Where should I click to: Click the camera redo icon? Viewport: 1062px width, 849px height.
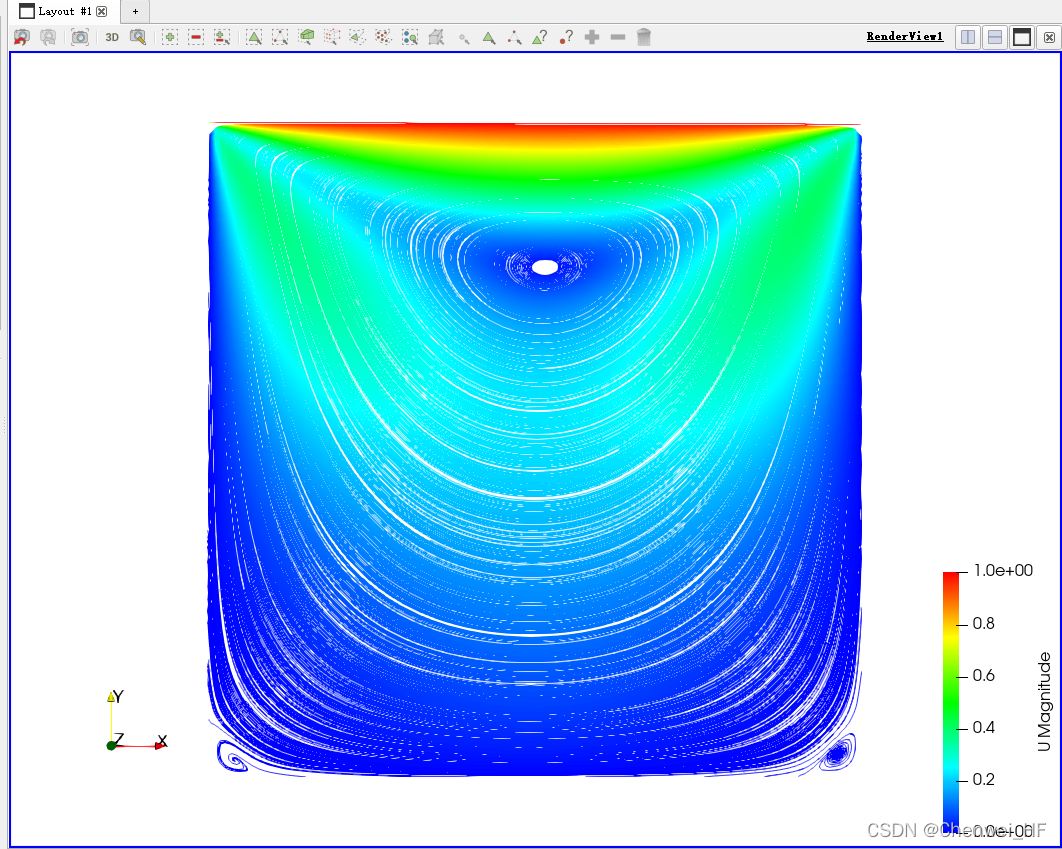[x=48, y=37]
